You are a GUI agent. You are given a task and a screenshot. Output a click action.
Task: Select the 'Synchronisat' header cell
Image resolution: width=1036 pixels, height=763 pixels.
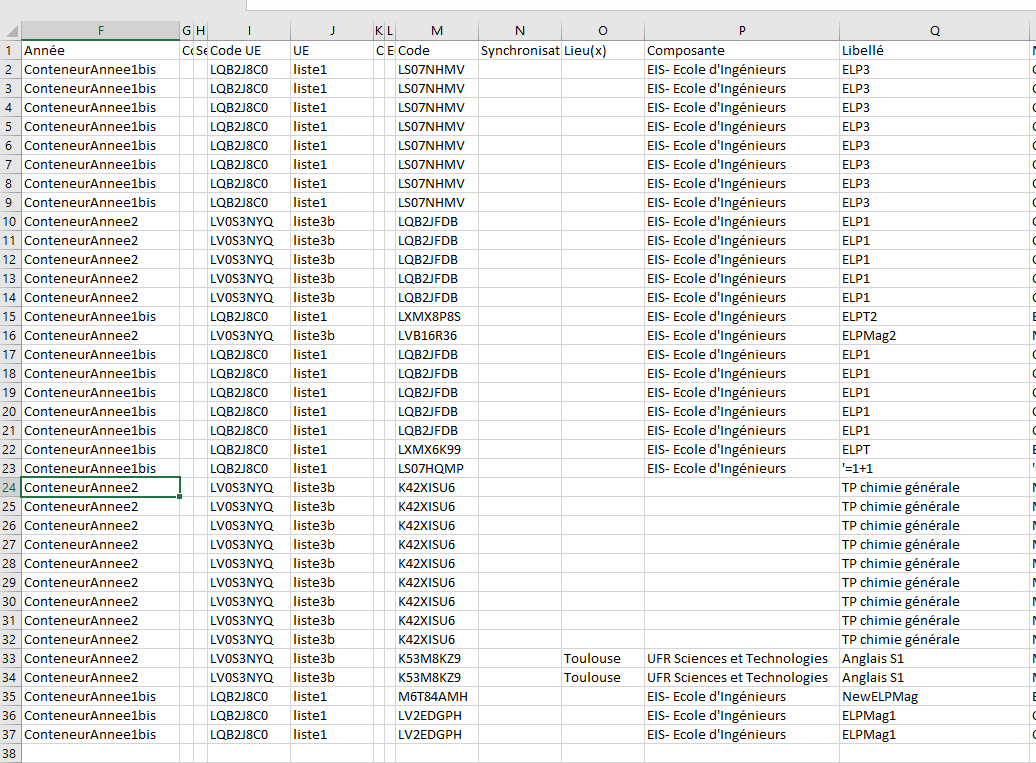[519, 50]
